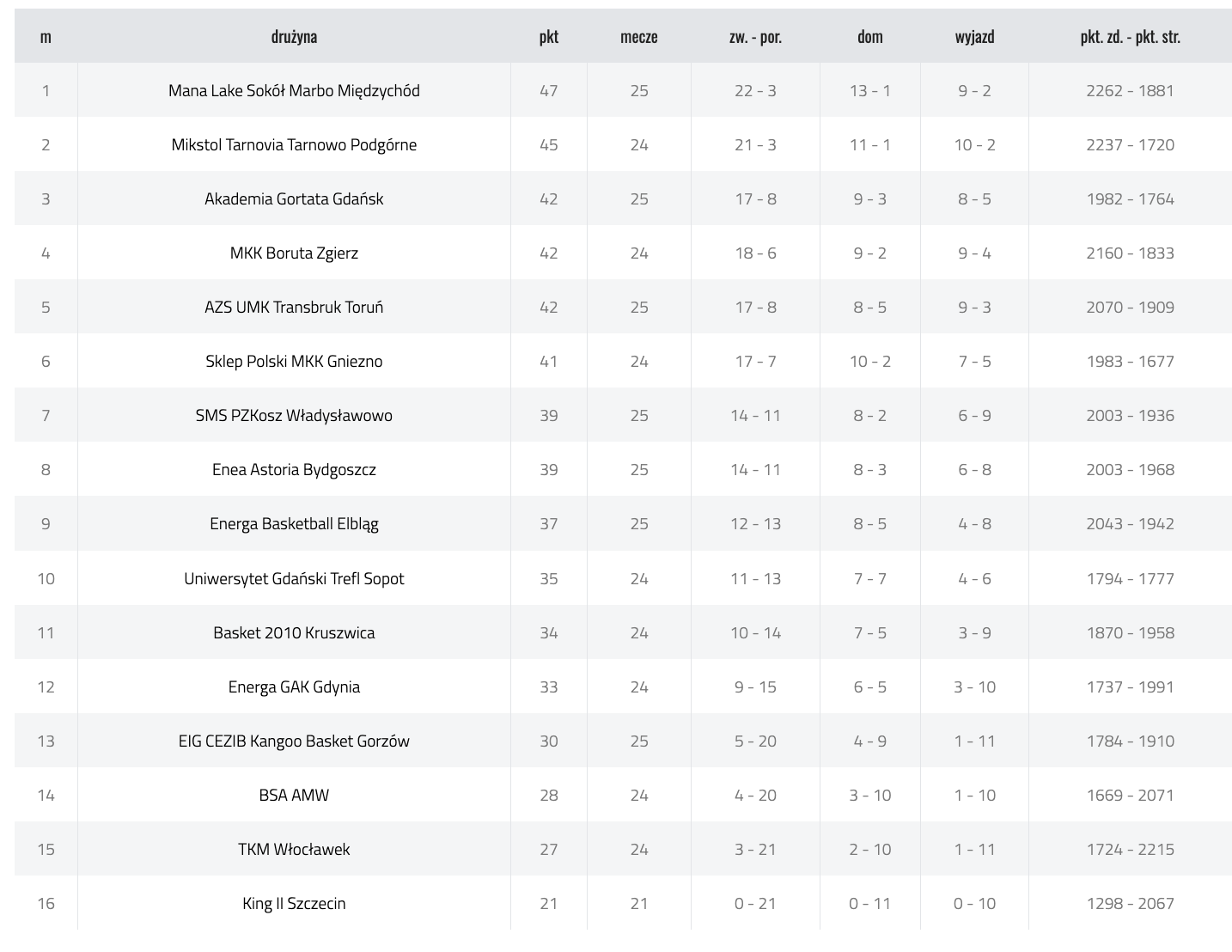Open Sklep Polski MKK Gniezno
Screen dimensions: 1232x952
point(294,361)
